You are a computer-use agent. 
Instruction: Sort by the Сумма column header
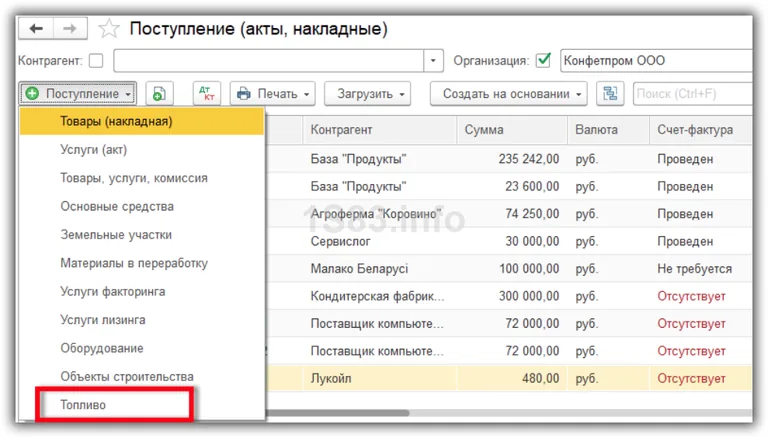point(512,130)
